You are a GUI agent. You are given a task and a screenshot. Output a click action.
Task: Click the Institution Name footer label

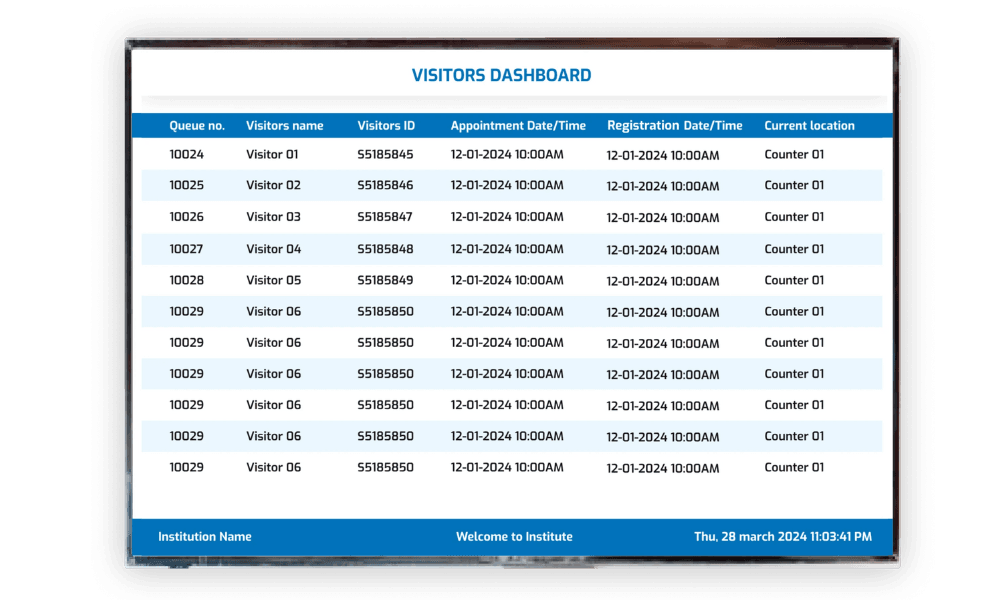(205, 537)
